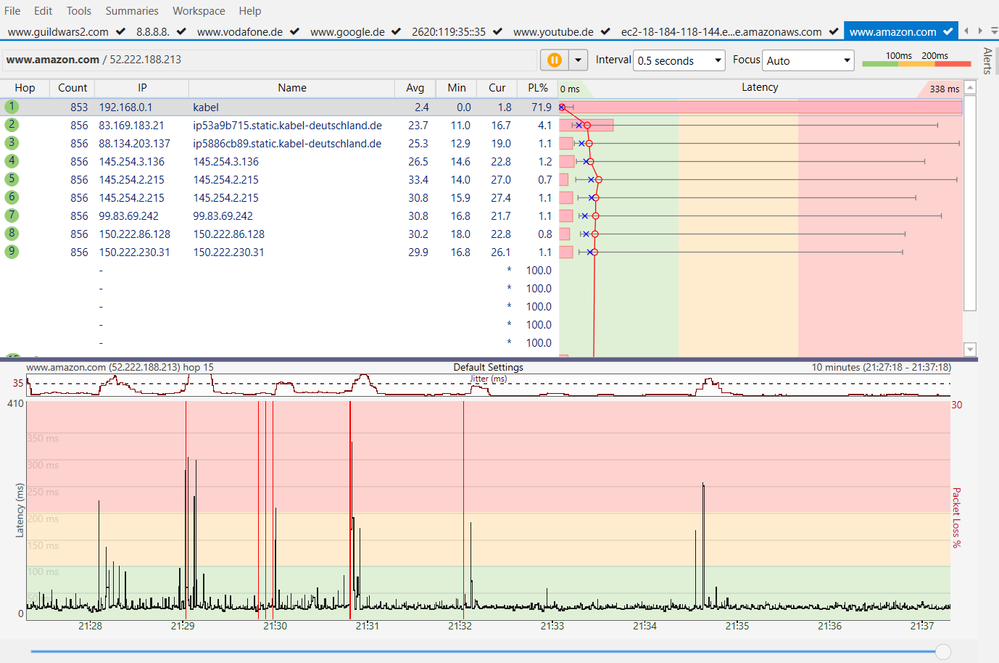This screenshot has height=663, width=999.
Task: Open the dropdown arrow beside the pause button
Action: (x=576, y=60)
